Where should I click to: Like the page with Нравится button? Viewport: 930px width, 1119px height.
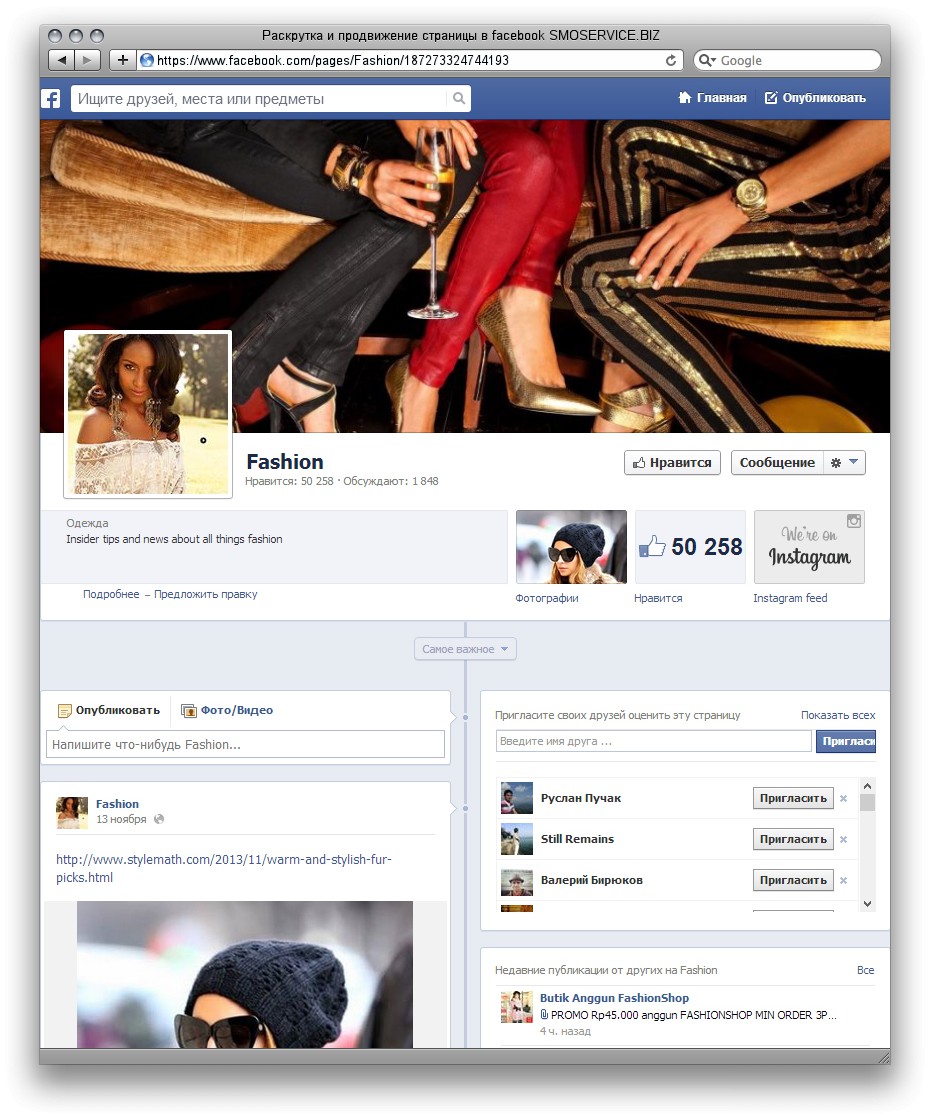(x=672, y=462)
